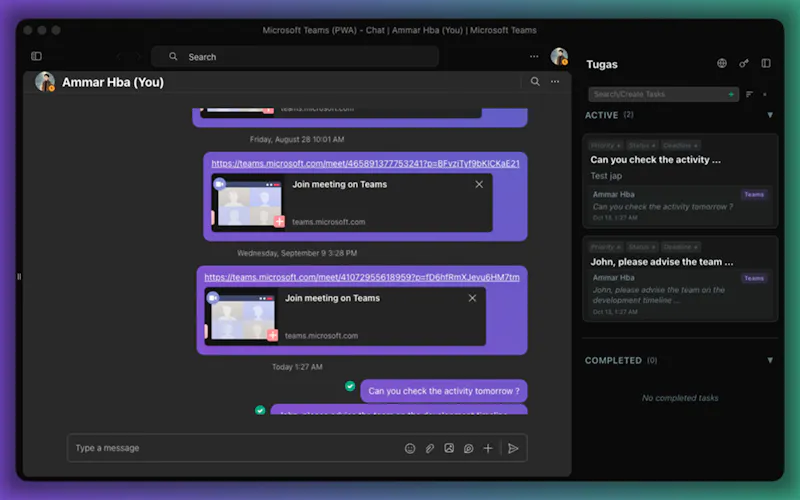Click the 'Test jap' note in first task

[606, 176]
